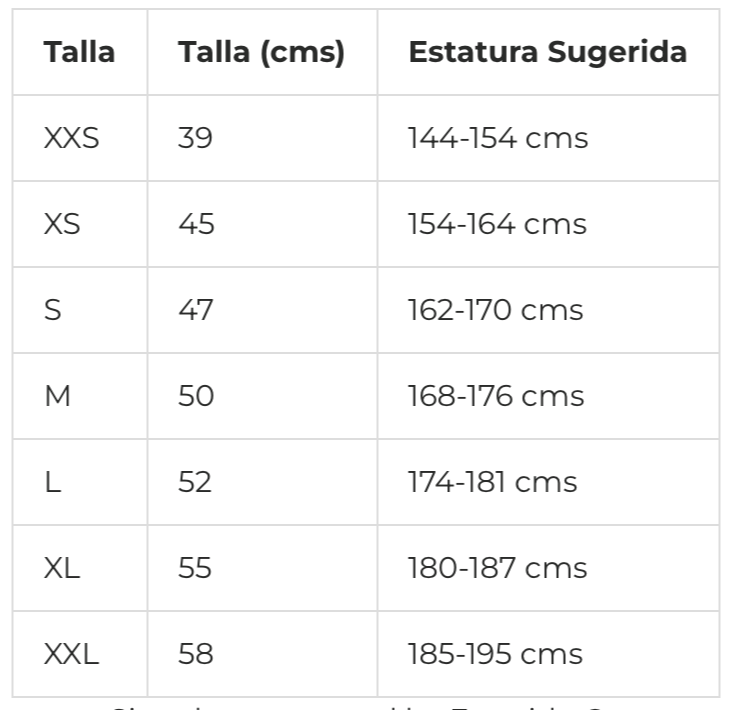Click the S size cell
The width and height of the screenshot is (730, 710).
(80, 310)
